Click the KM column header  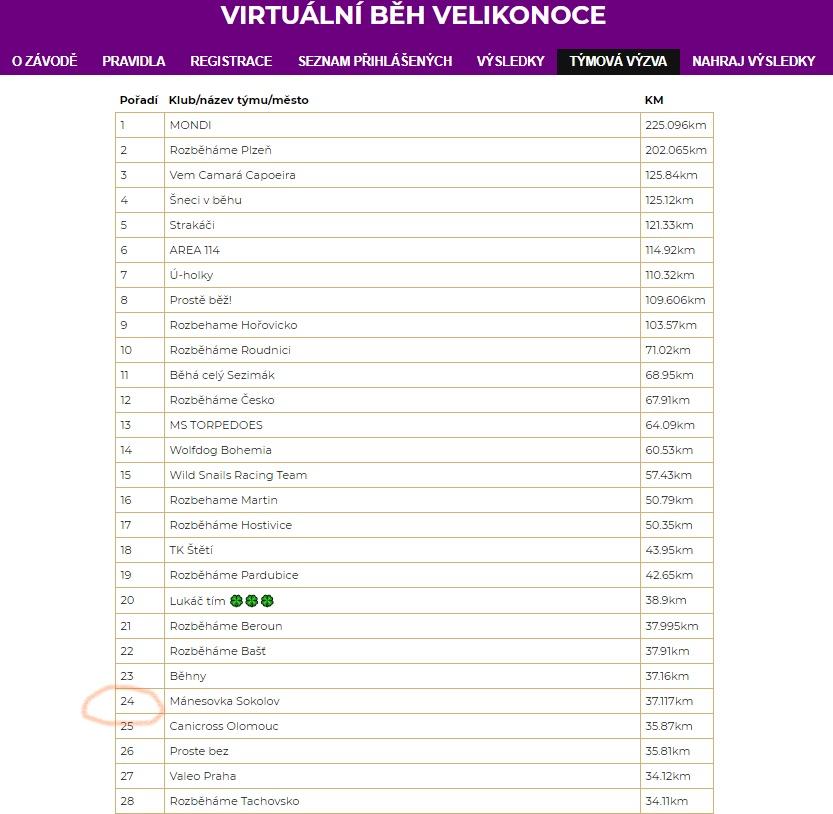click(x=654, y=100)
